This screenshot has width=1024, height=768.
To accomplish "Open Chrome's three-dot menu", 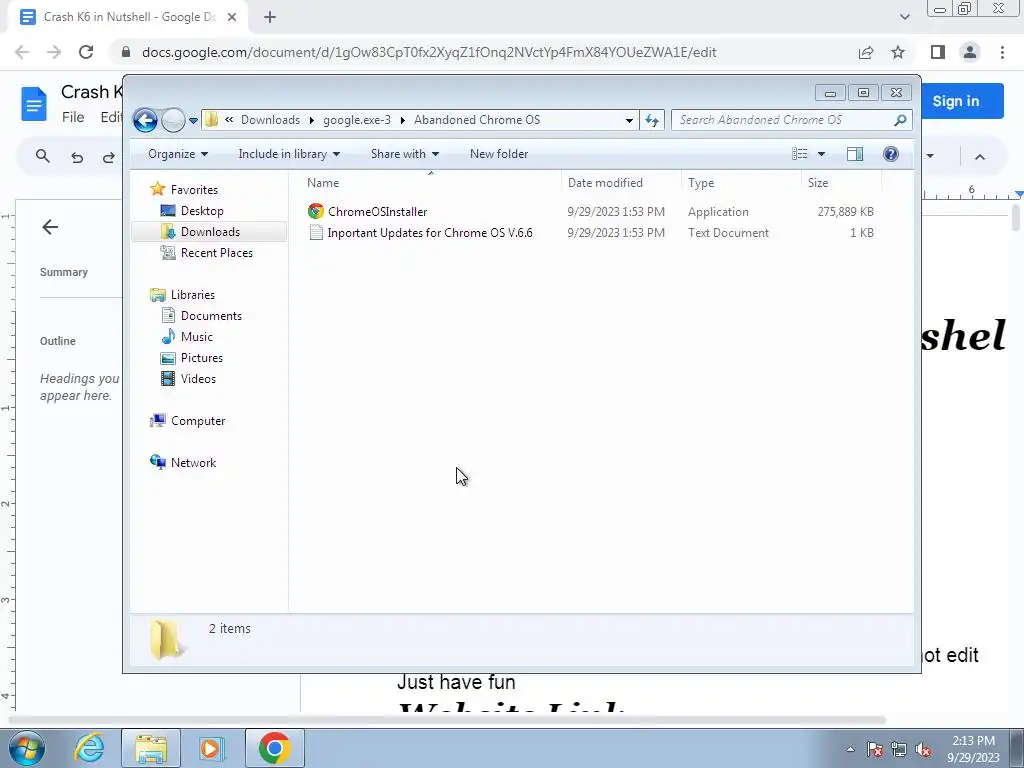I will click(x=1002, y=52).
